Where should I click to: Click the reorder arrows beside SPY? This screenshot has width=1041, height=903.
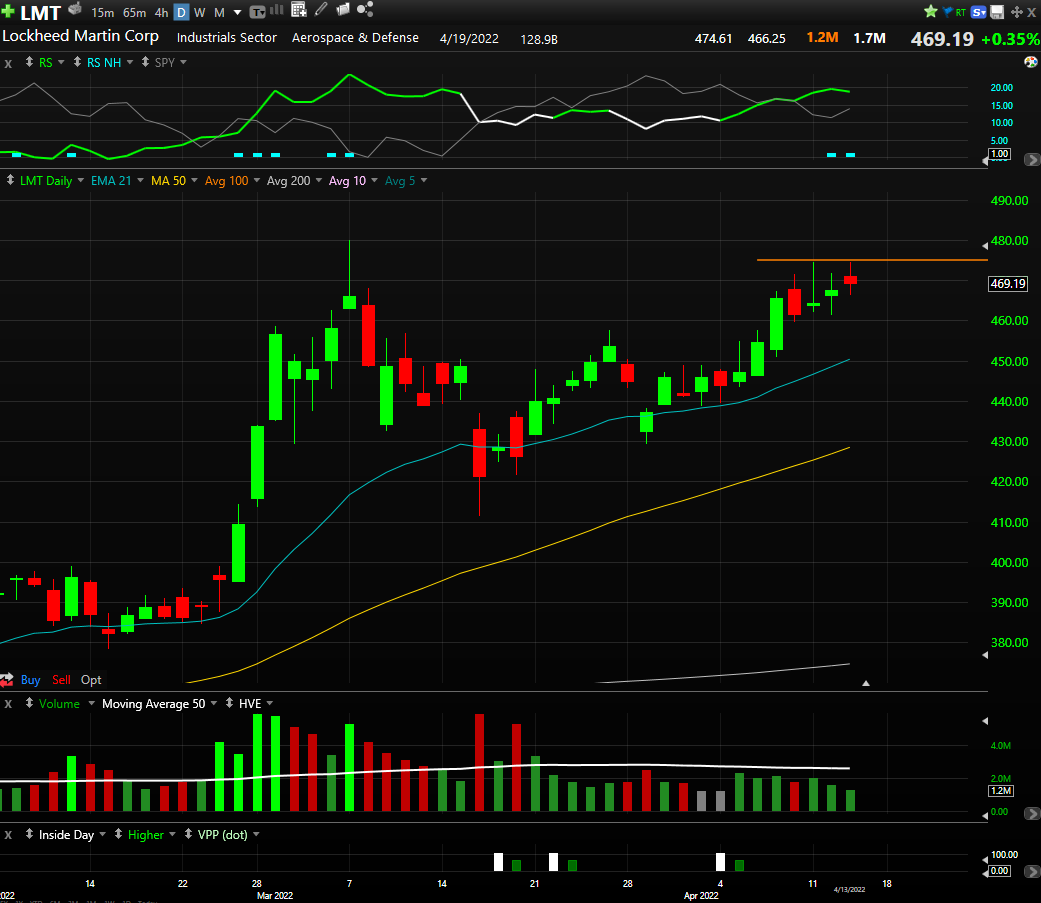tap(145, 62)
